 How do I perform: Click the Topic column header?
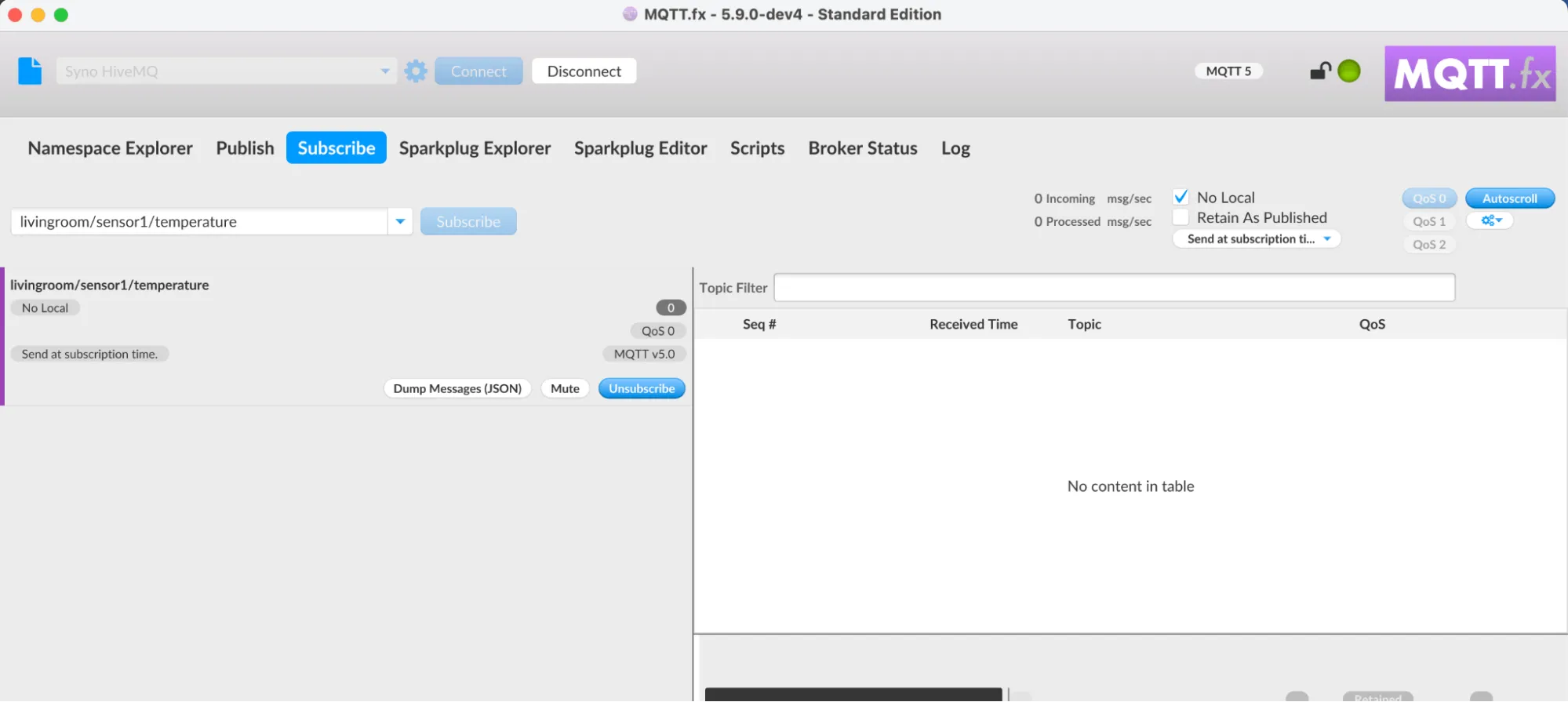tap(1084, 325)
